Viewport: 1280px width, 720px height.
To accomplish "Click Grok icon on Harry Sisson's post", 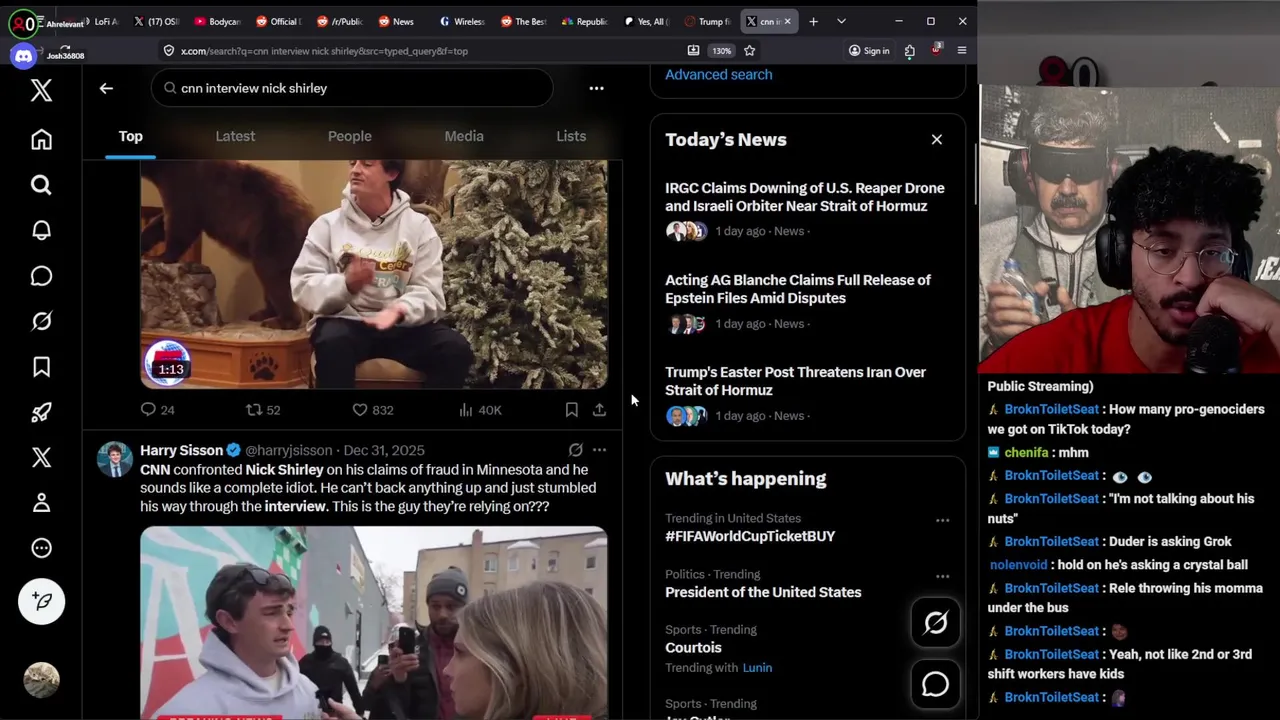I will [575, 450].
